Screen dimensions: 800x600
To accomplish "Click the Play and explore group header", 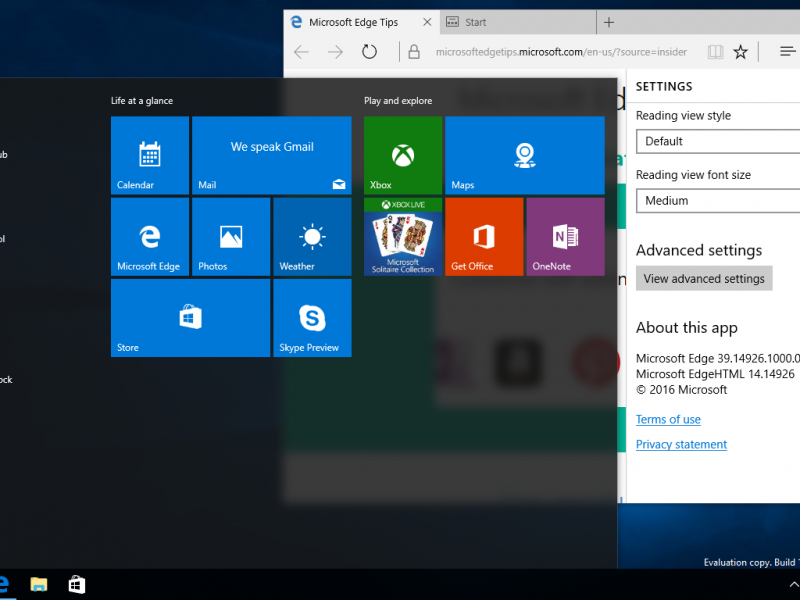I will pos(398,101).
